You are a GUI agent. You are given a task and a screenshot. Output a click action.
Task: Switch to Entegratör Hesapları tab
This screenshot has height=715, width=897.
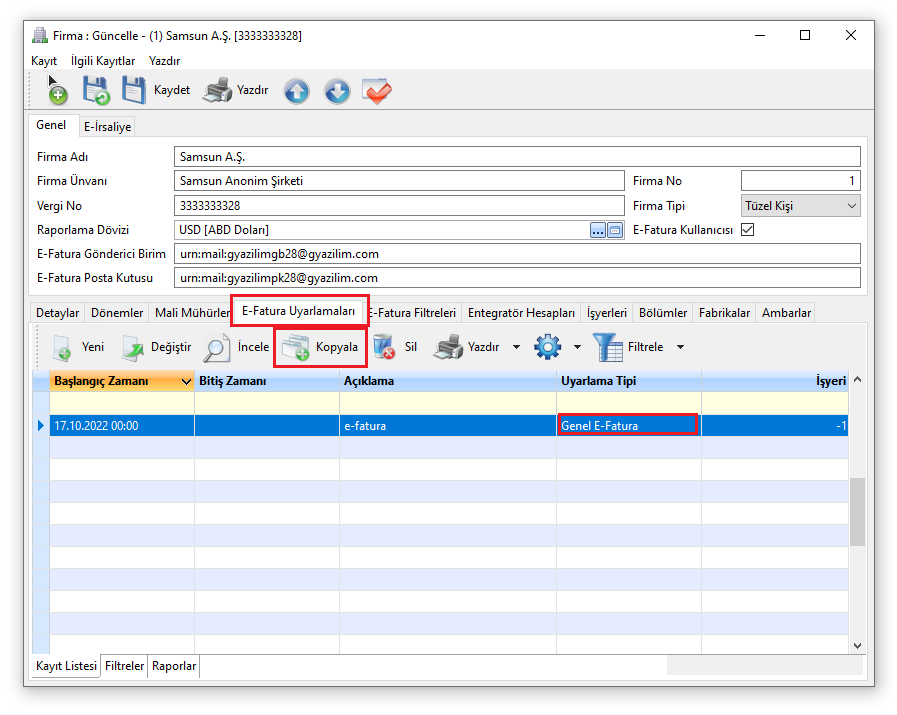coord(521,313)
